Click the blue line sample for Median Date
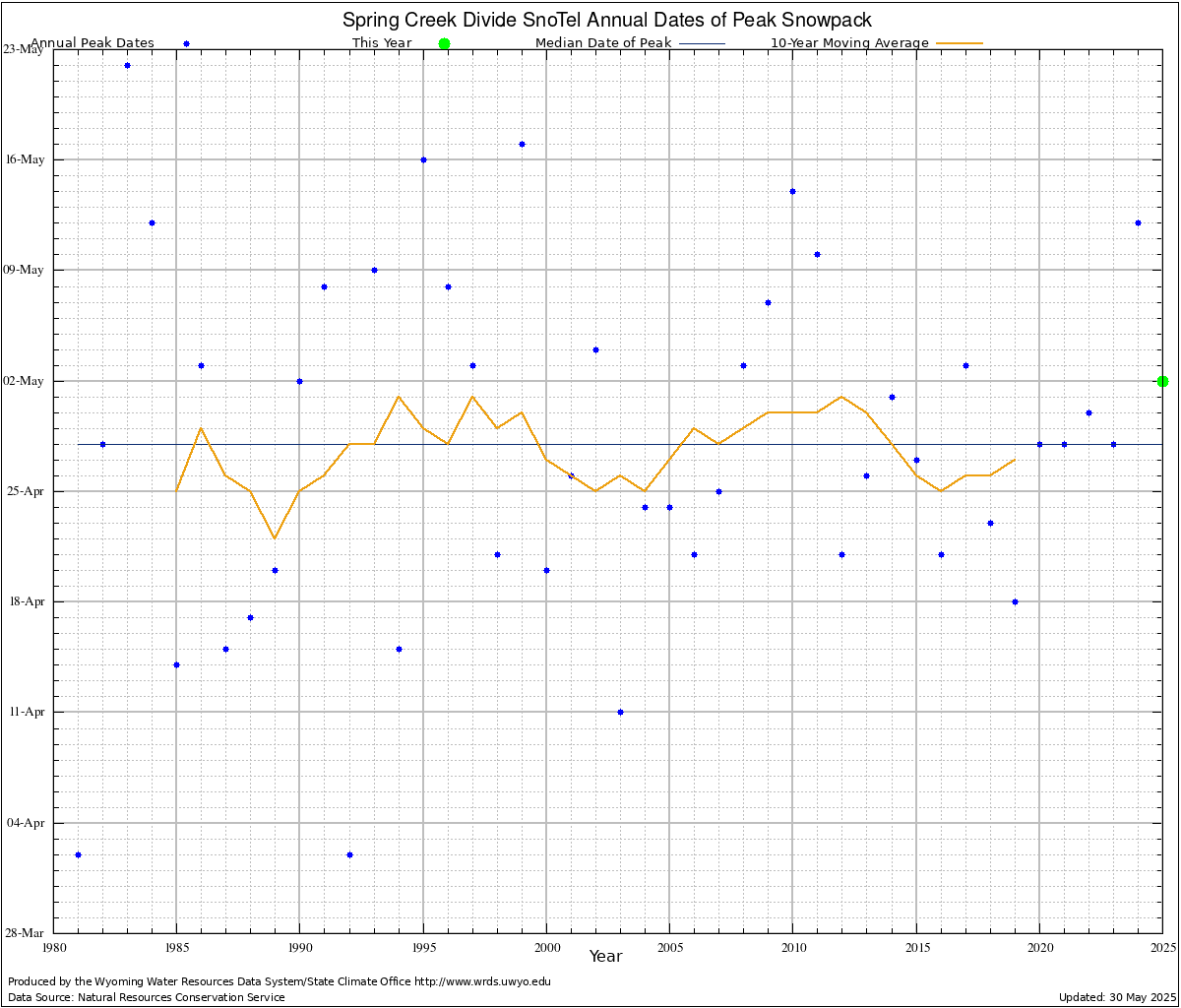Image resolution: width=1181 pixels, height=1008 pixels. pos(702,43)
